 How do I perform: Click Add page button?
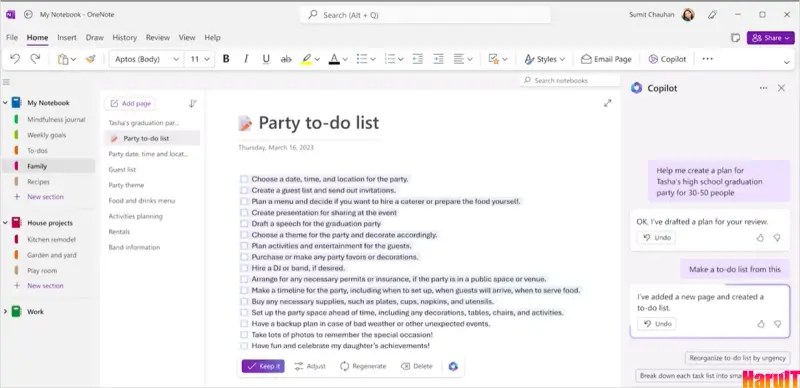131,104
